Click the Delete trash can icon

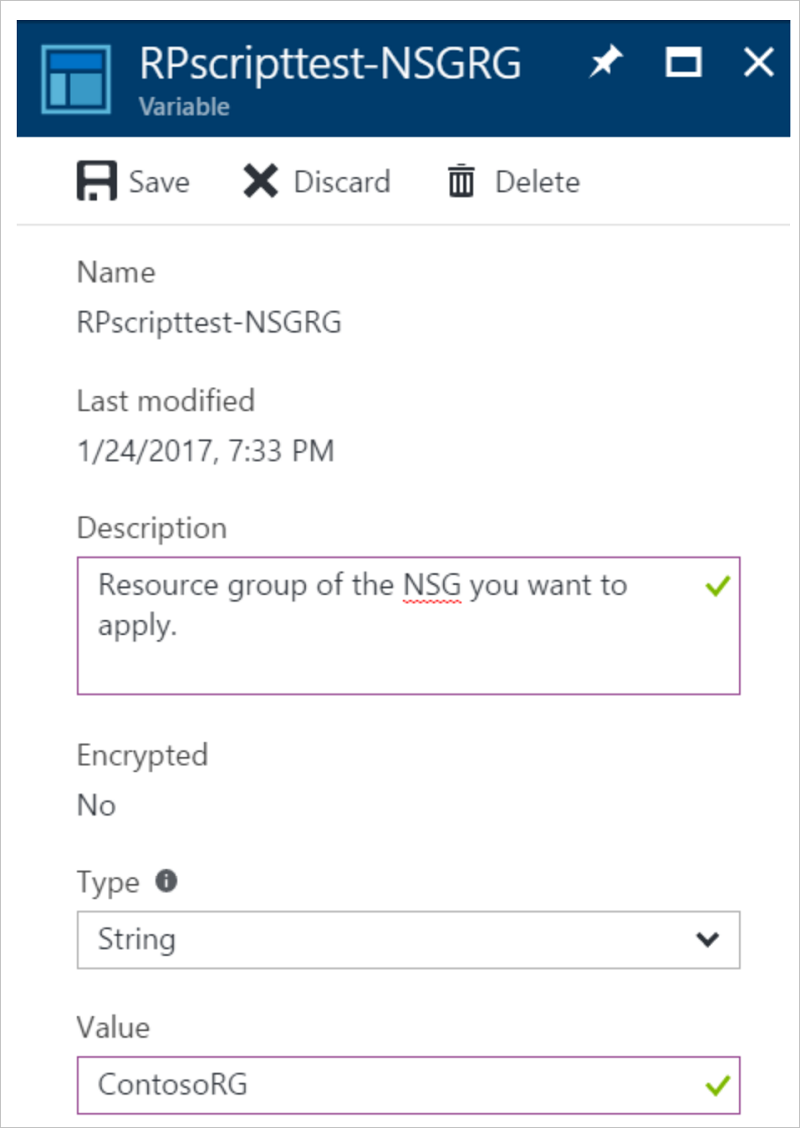click(459, 181)
